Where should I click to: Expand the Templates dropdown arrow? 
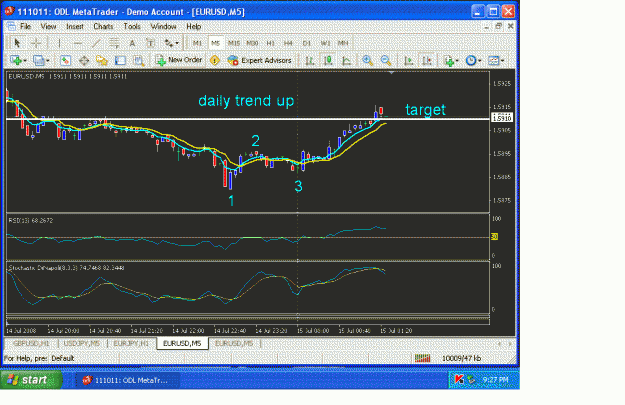502,61
